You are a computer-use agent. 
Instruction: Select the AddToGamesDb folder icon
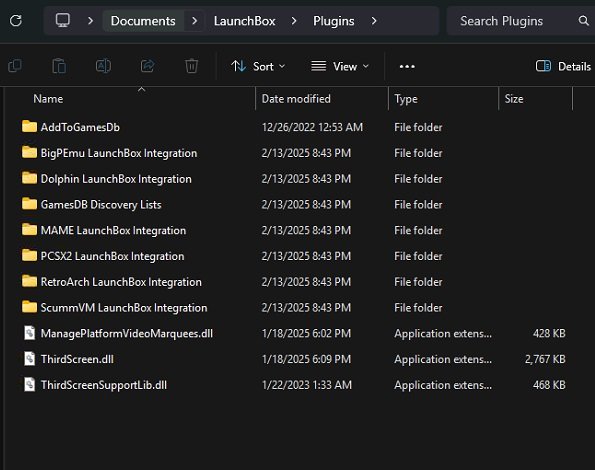tap(29, 126)
